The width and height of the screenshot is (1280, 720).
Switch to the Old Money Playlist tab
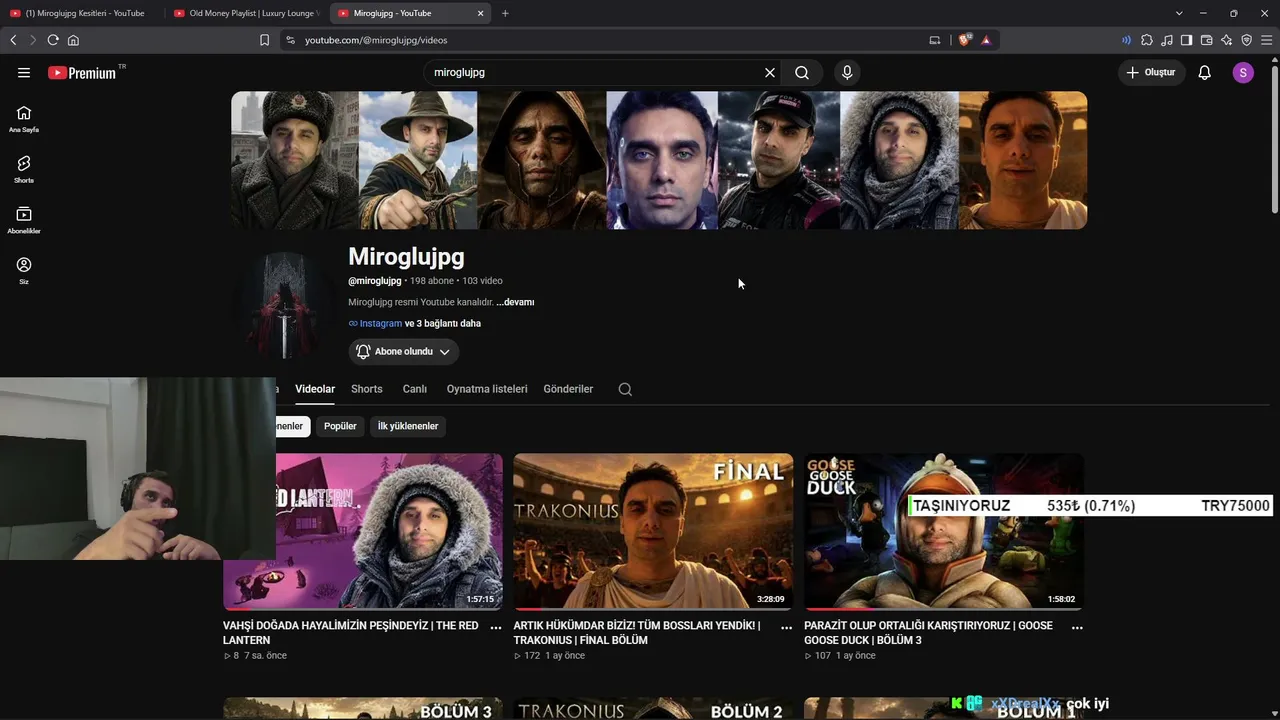(245, 13)
